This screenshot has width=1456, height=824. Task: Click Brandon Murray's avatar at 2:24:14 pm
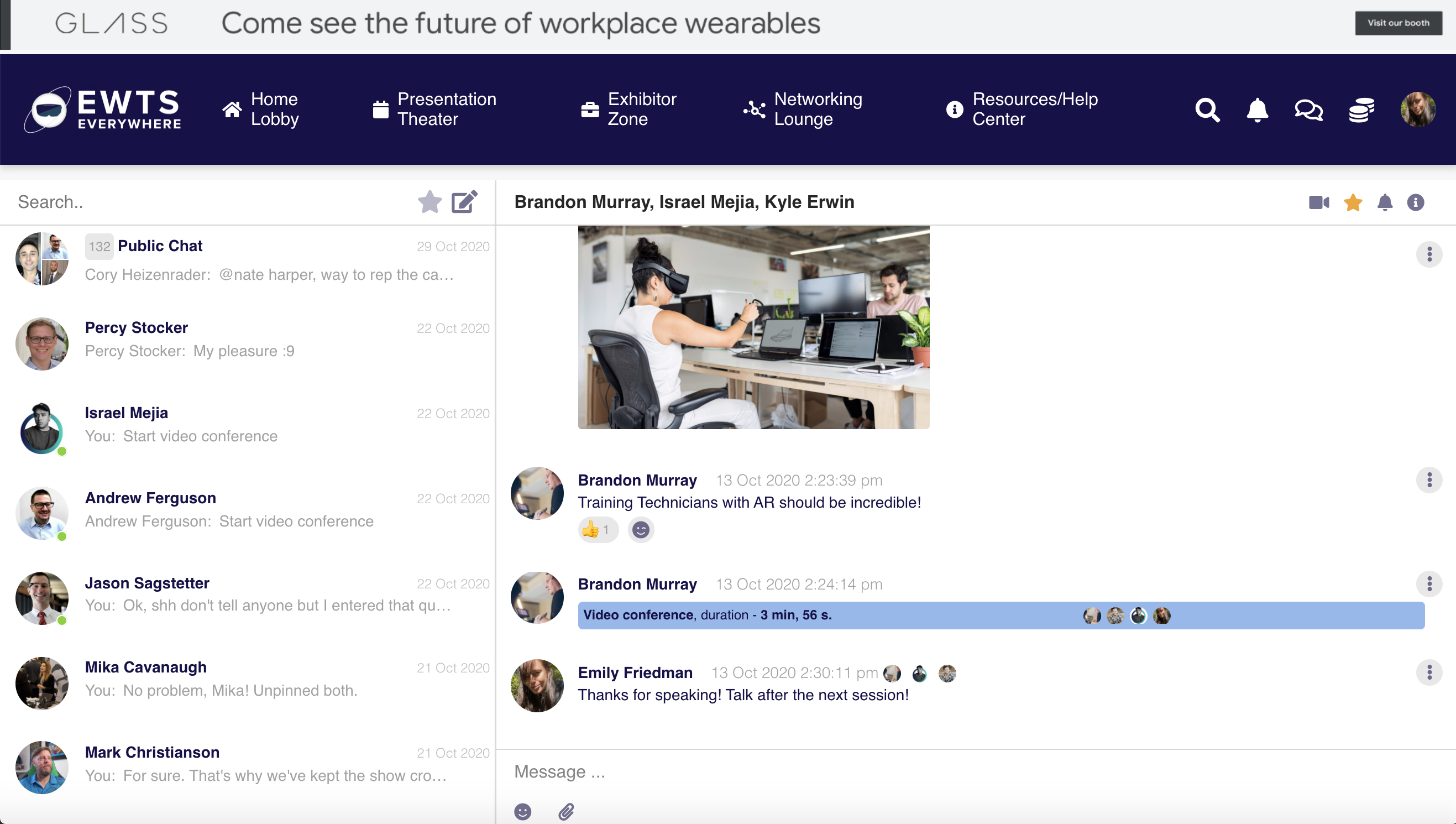pyautogui.click(x=537, y=598)
